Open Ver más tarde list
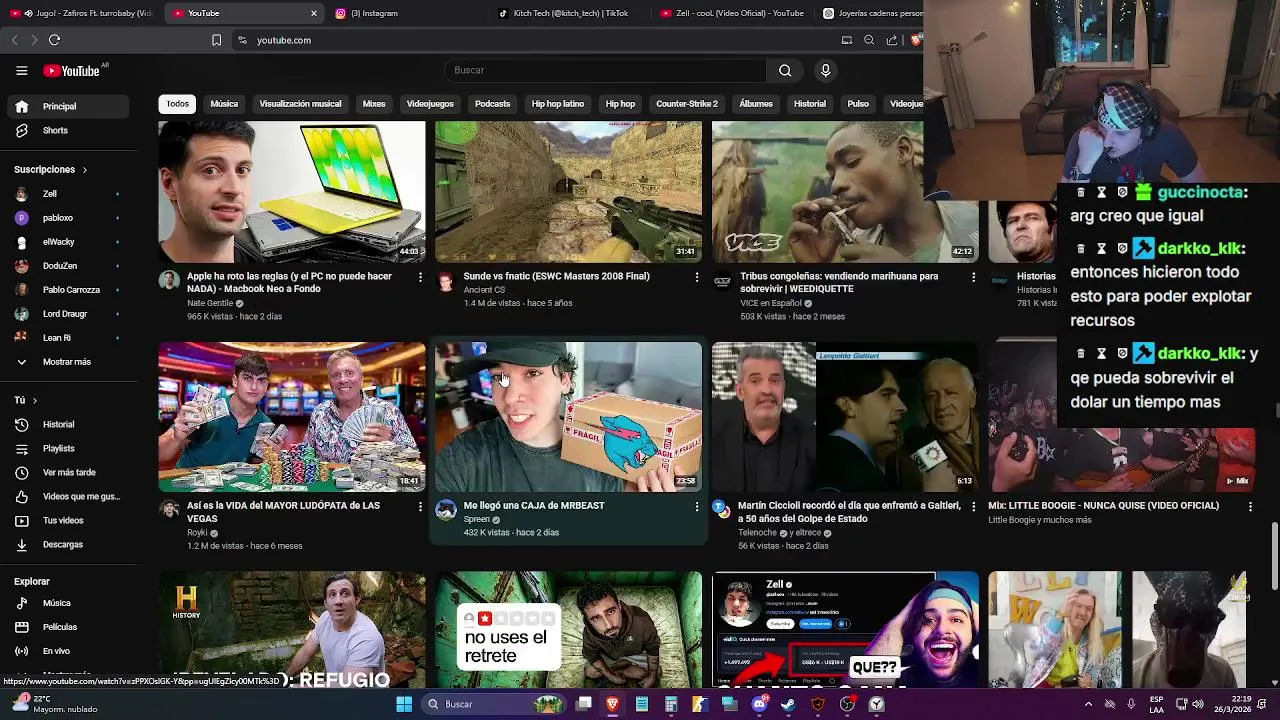 68,472
